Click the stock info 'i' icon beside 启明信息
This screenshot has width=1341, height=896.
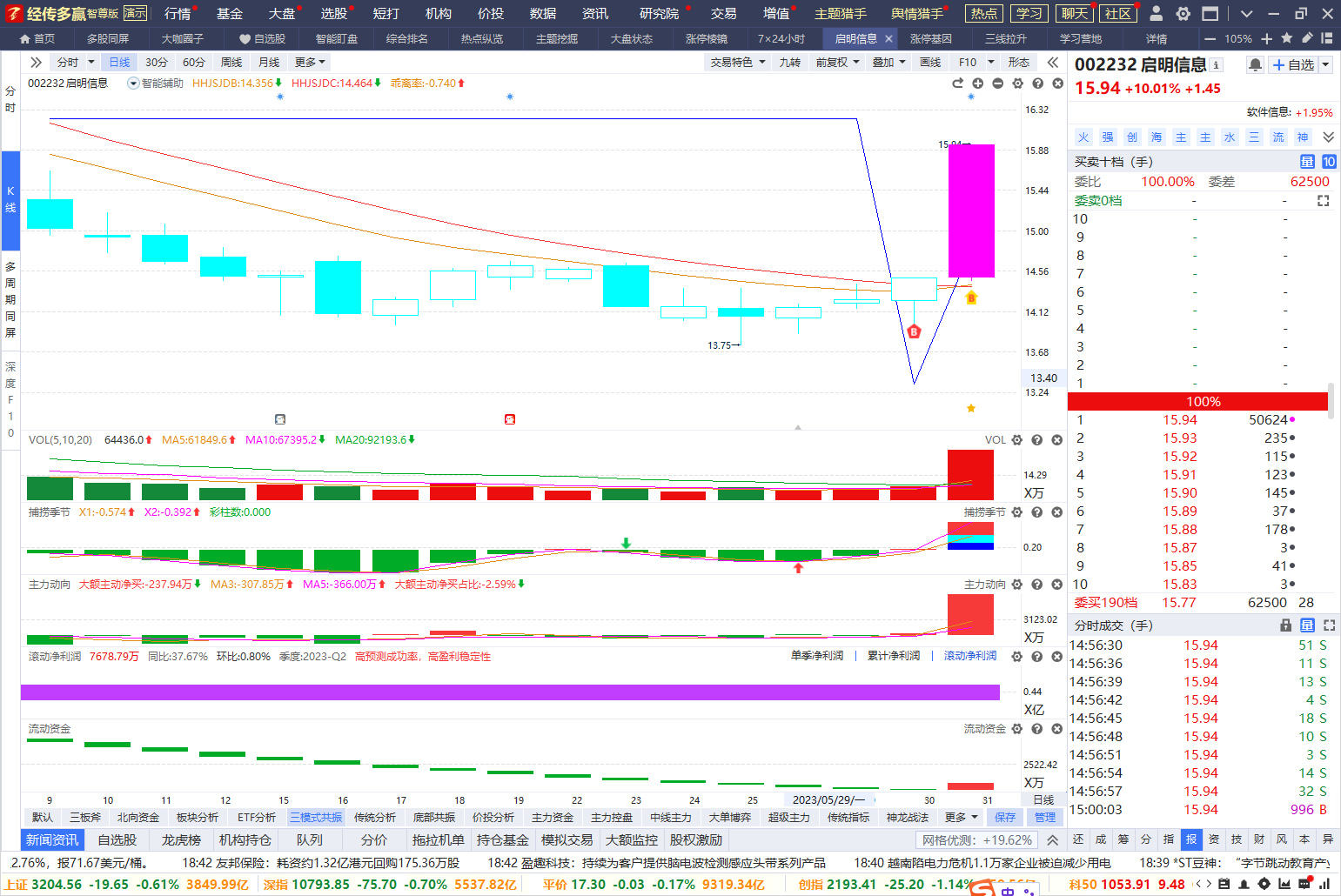coord(1217,65)
